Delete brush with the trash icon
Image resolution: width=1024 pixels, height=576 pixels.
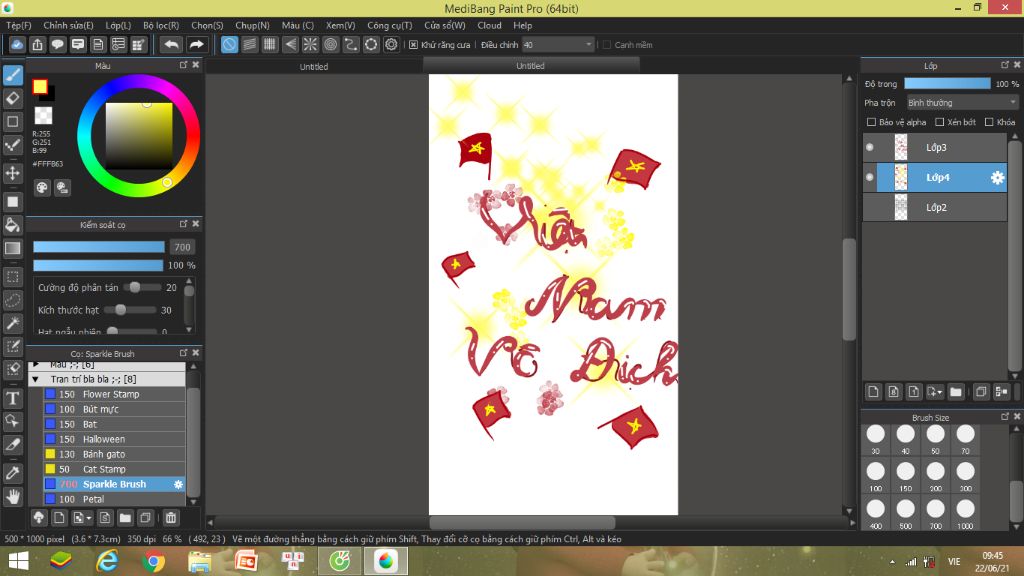[171, 518]
